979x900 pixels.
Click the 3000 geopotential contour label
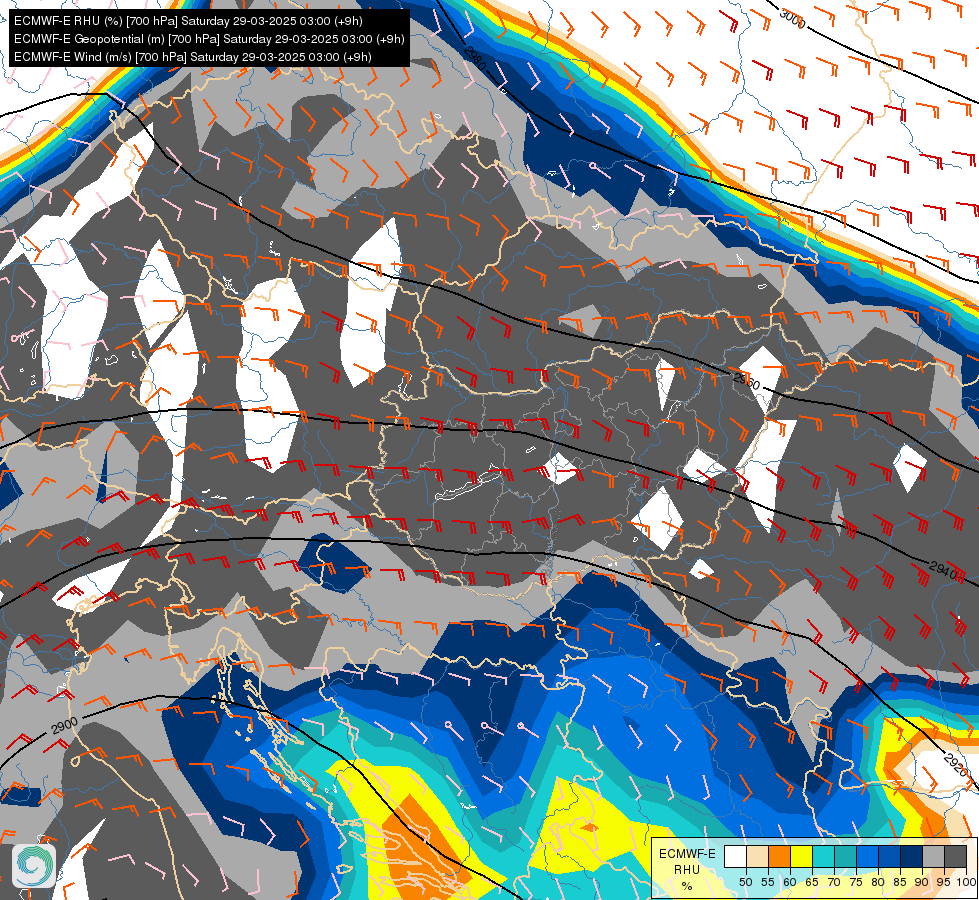coord(792,18)
